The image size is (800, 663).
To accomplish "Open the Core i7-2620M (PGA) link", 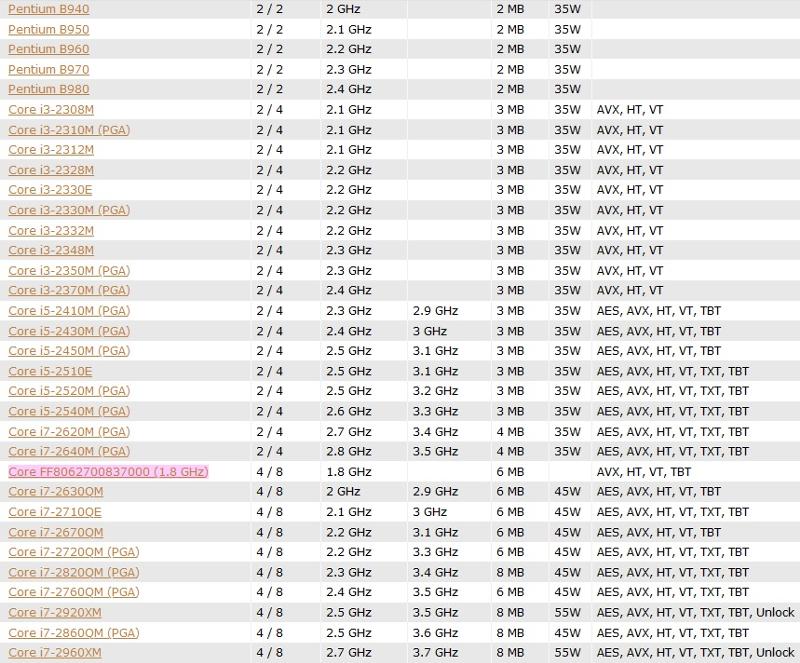I will (69, 431).
